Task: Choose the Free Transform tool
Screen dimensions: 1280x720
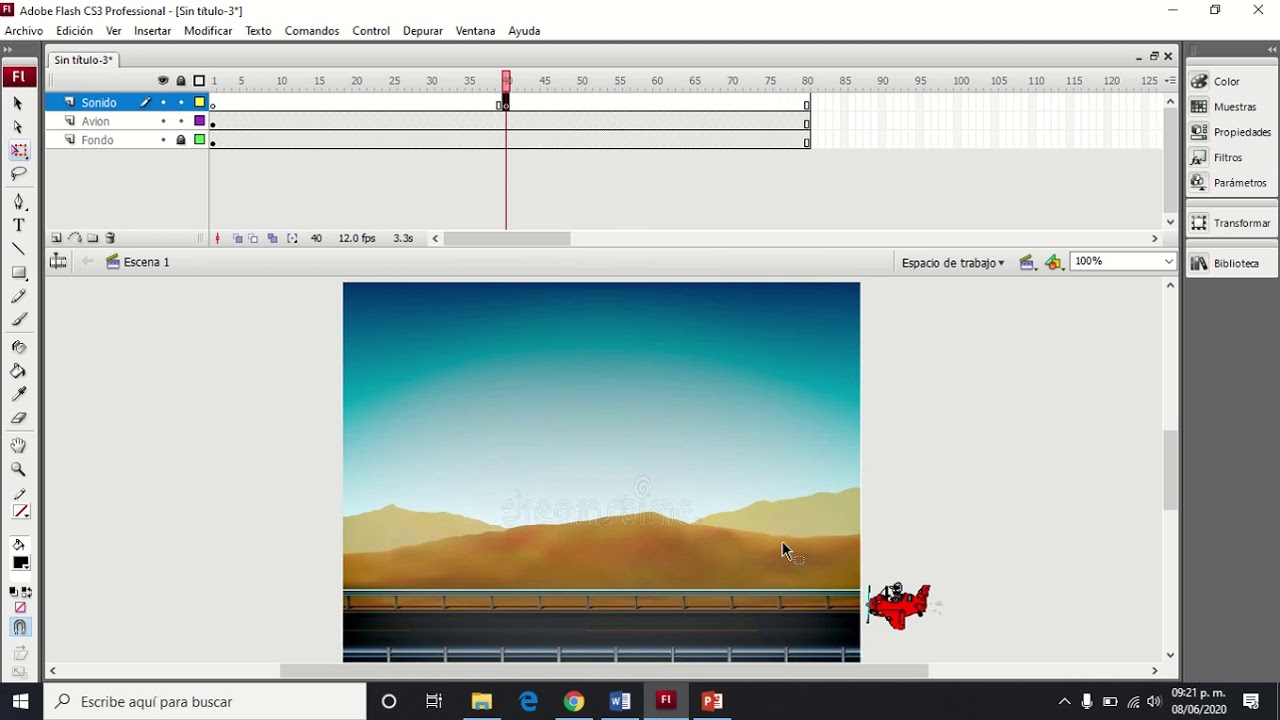Action: (19, 151)
